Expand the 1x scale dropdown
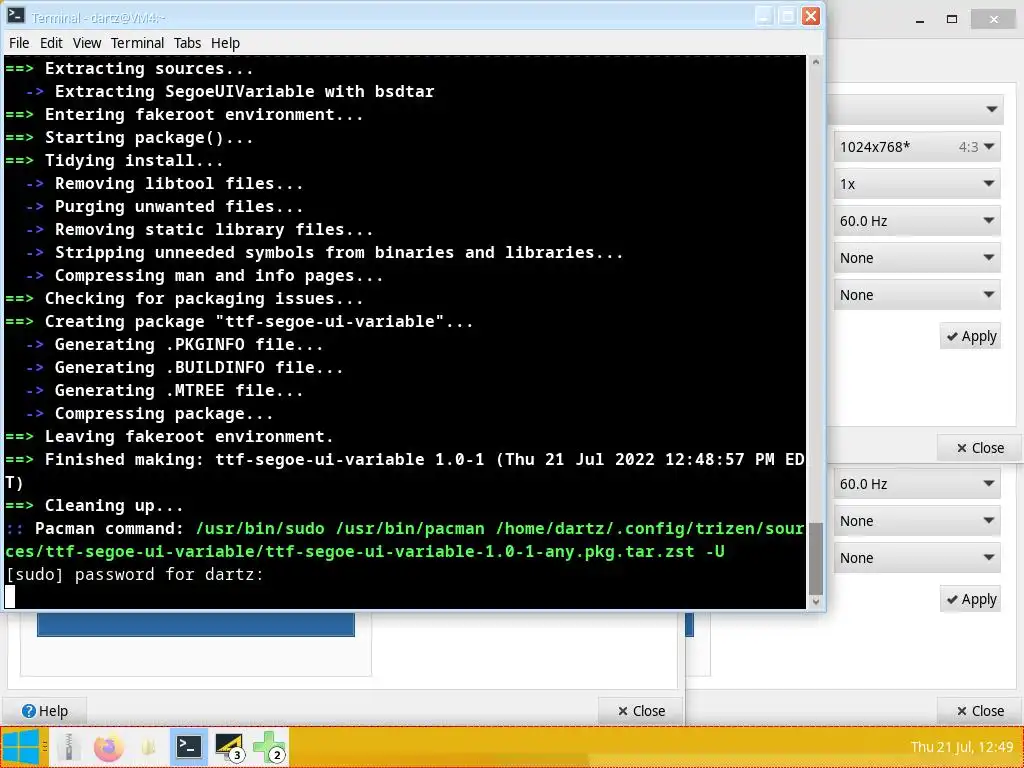 click(917, 184)
